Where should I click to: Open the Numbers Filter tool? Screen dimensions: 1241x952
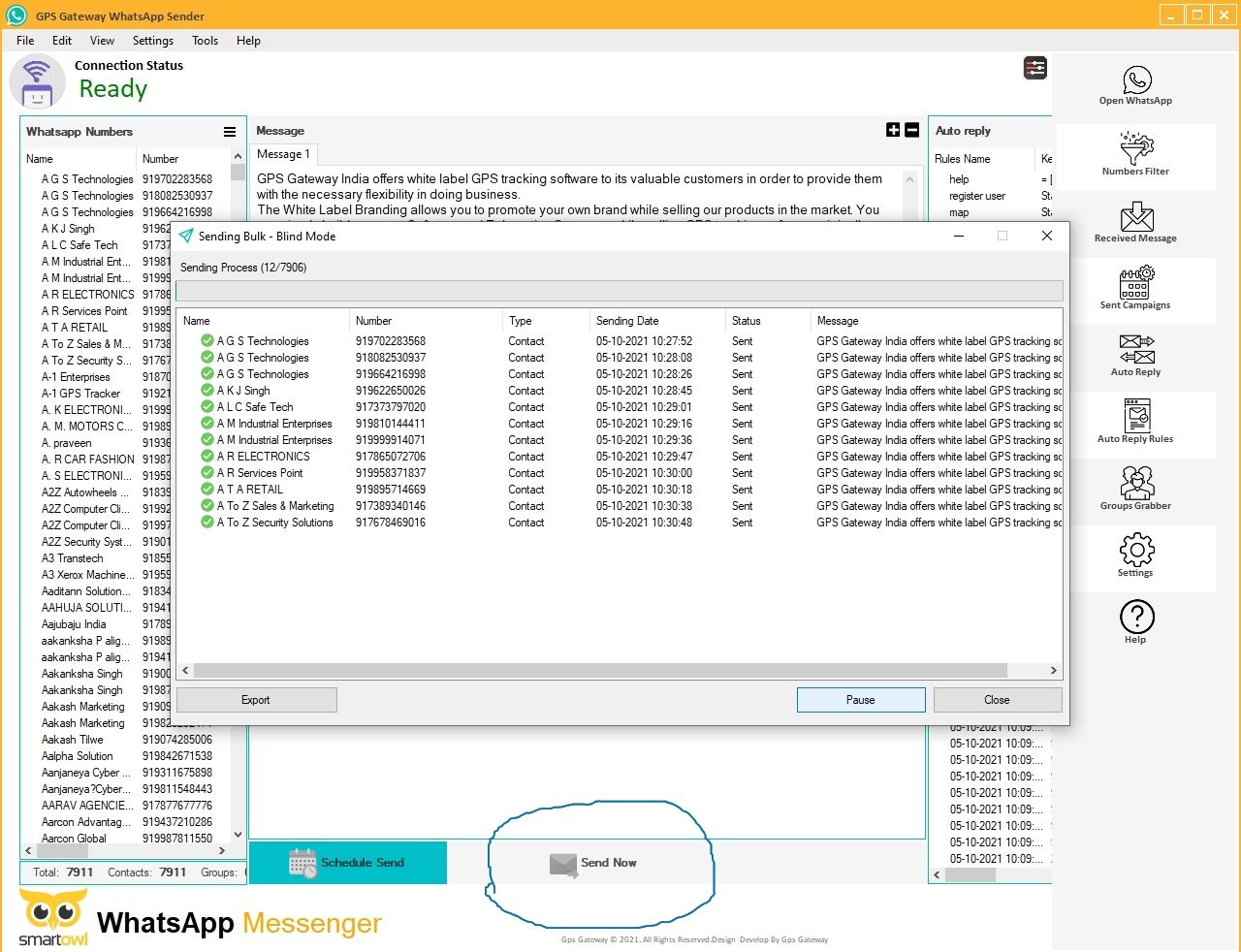(1135, 153)
